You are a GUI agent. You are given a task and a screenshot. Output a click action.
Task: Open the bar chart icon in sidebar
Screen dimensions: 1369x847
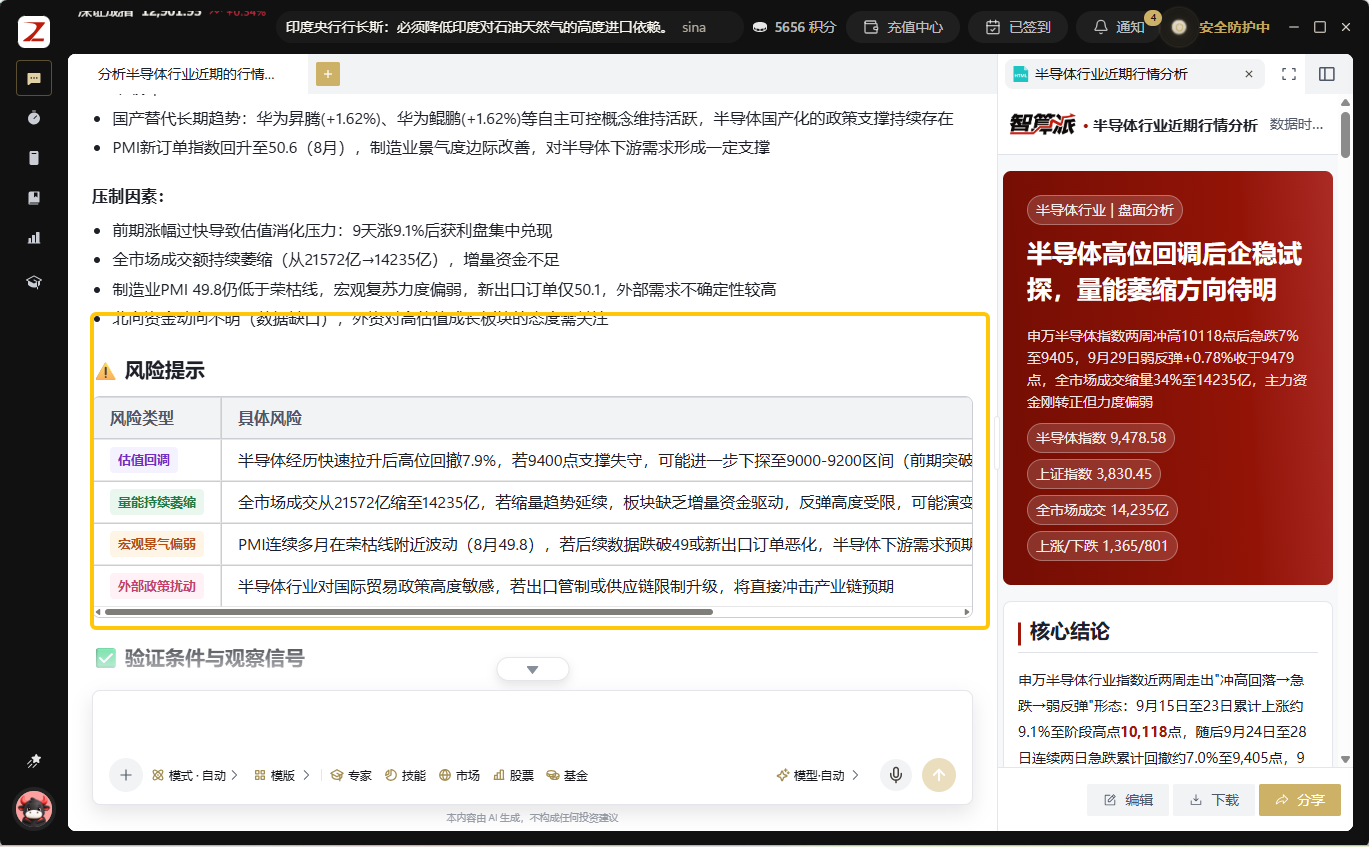point(34,238)
